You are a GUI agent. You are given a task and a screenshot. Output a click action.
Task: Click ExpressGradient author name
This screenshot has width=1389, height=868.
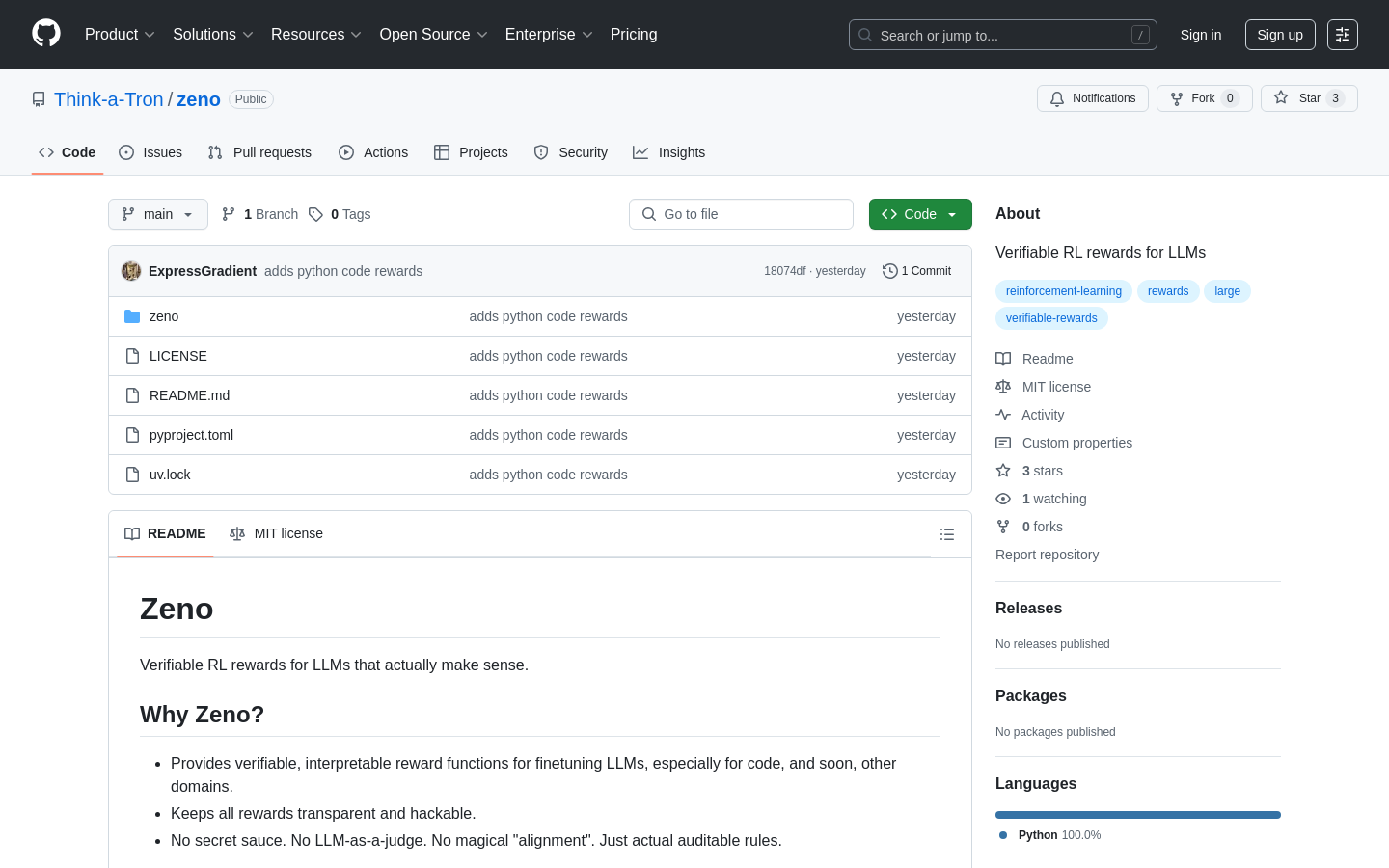tap(203, 271)
